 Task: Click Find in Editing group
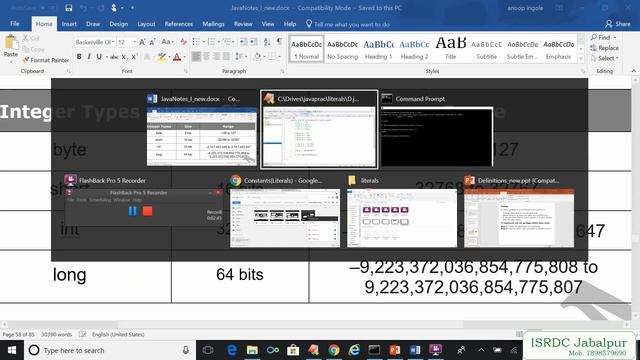point(603,37)
